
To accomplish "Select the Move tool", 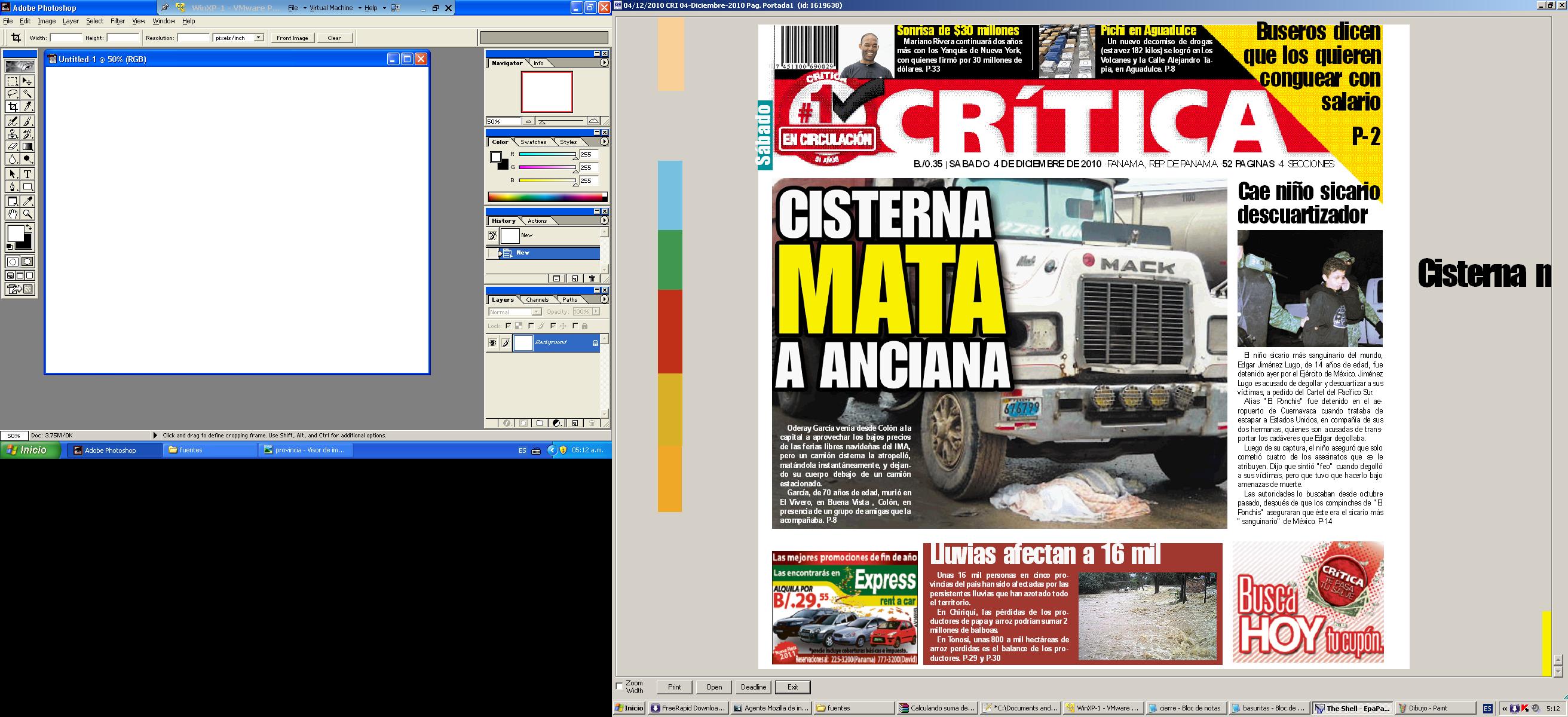I will tap(27, 81).
